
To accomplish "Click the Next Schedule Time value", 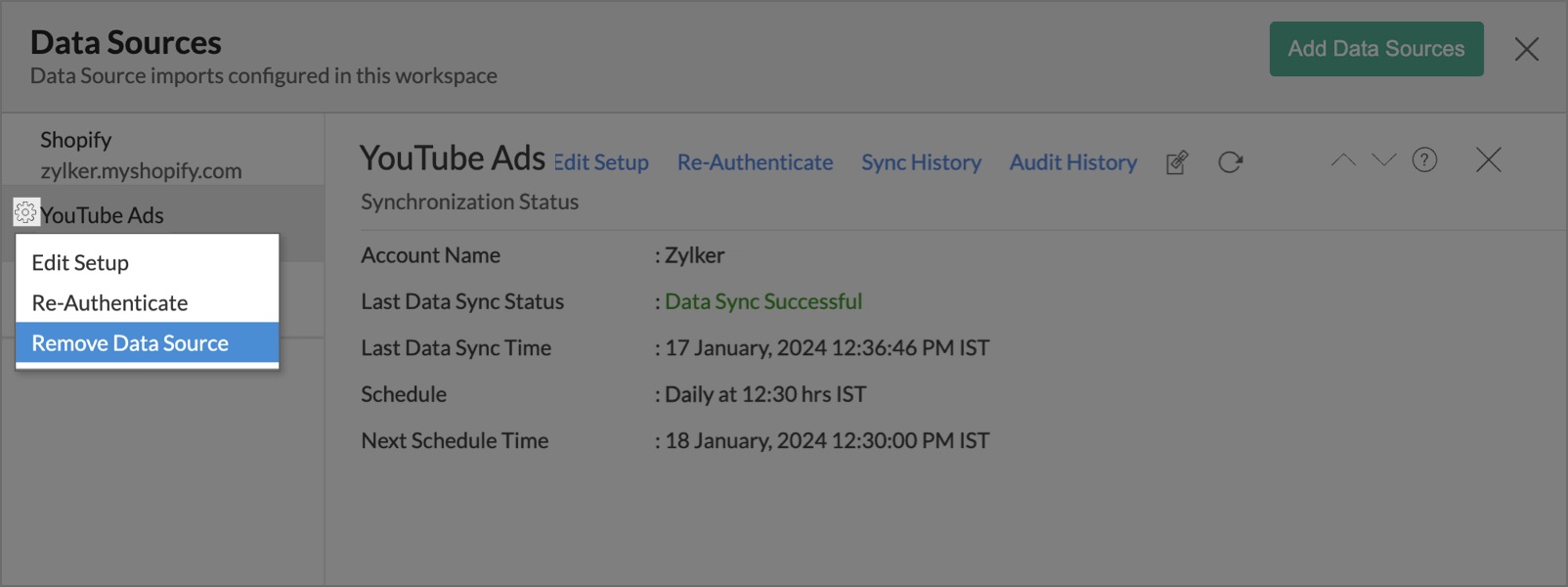I will (x=827, y=441).
